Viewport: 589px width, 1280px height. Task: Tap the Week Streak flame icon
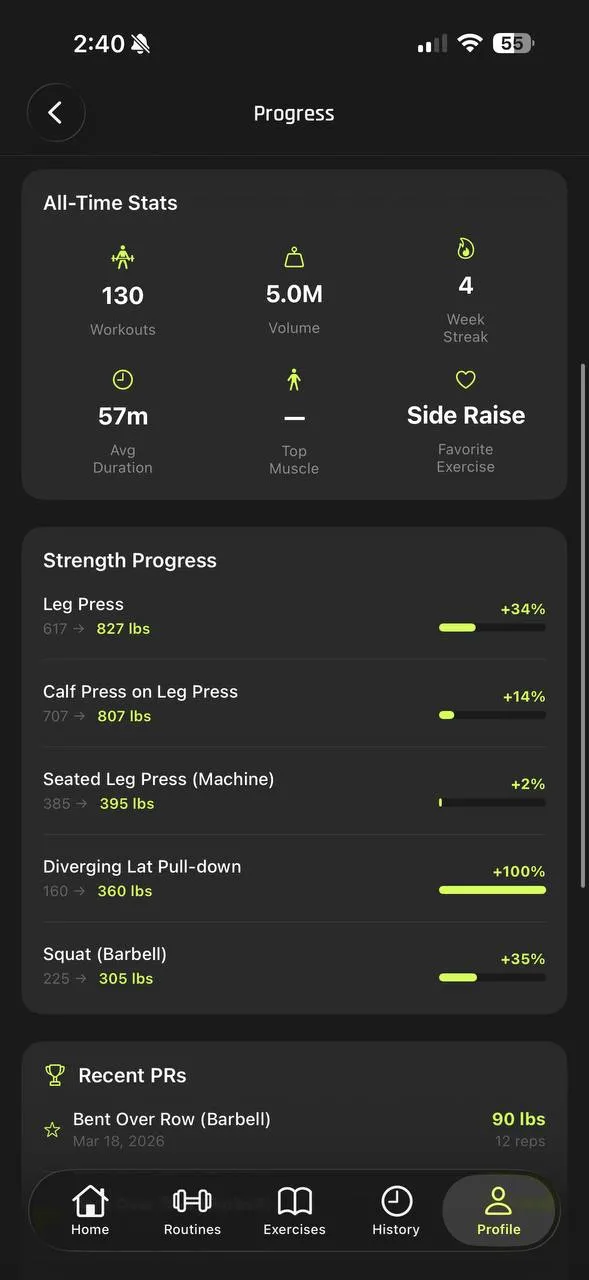click(465, 247)
